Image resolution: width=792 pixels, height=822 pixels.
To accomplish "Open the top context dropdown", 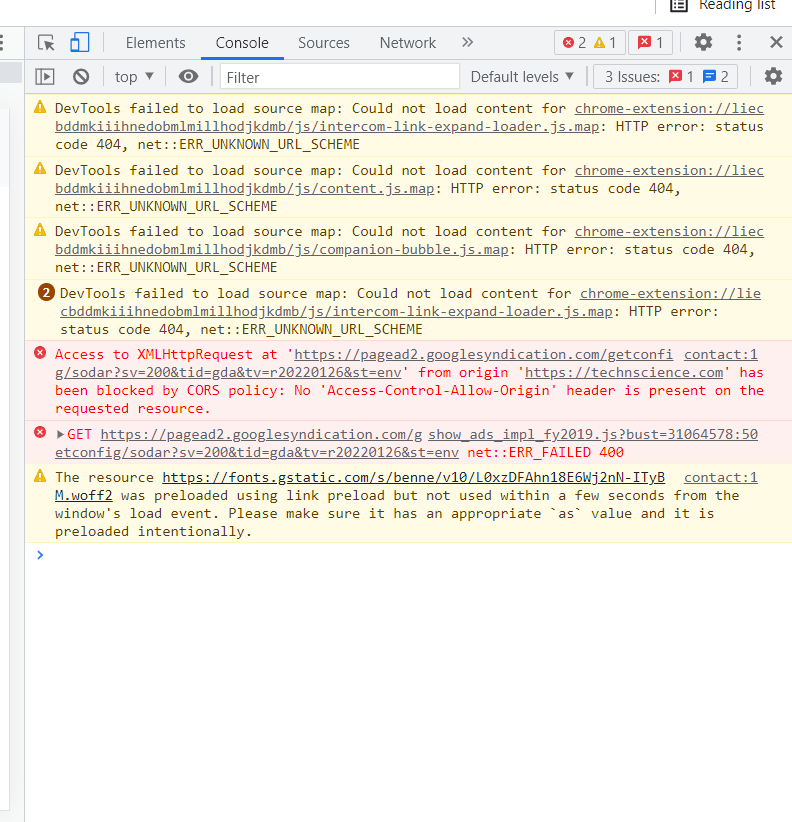I will (x=134, y=77).
